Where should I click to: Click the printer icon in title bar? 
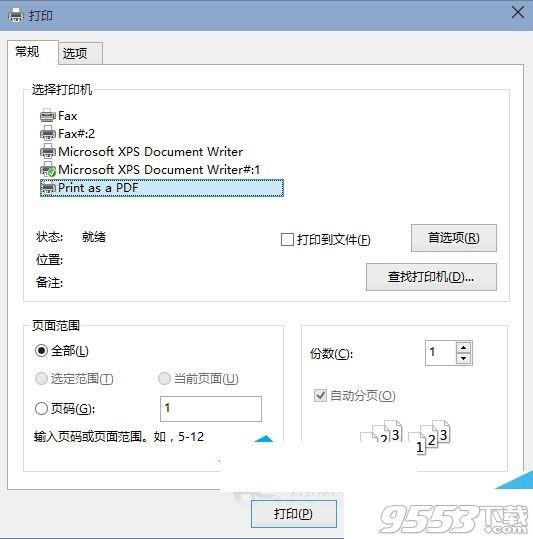[x=16, y=15]
